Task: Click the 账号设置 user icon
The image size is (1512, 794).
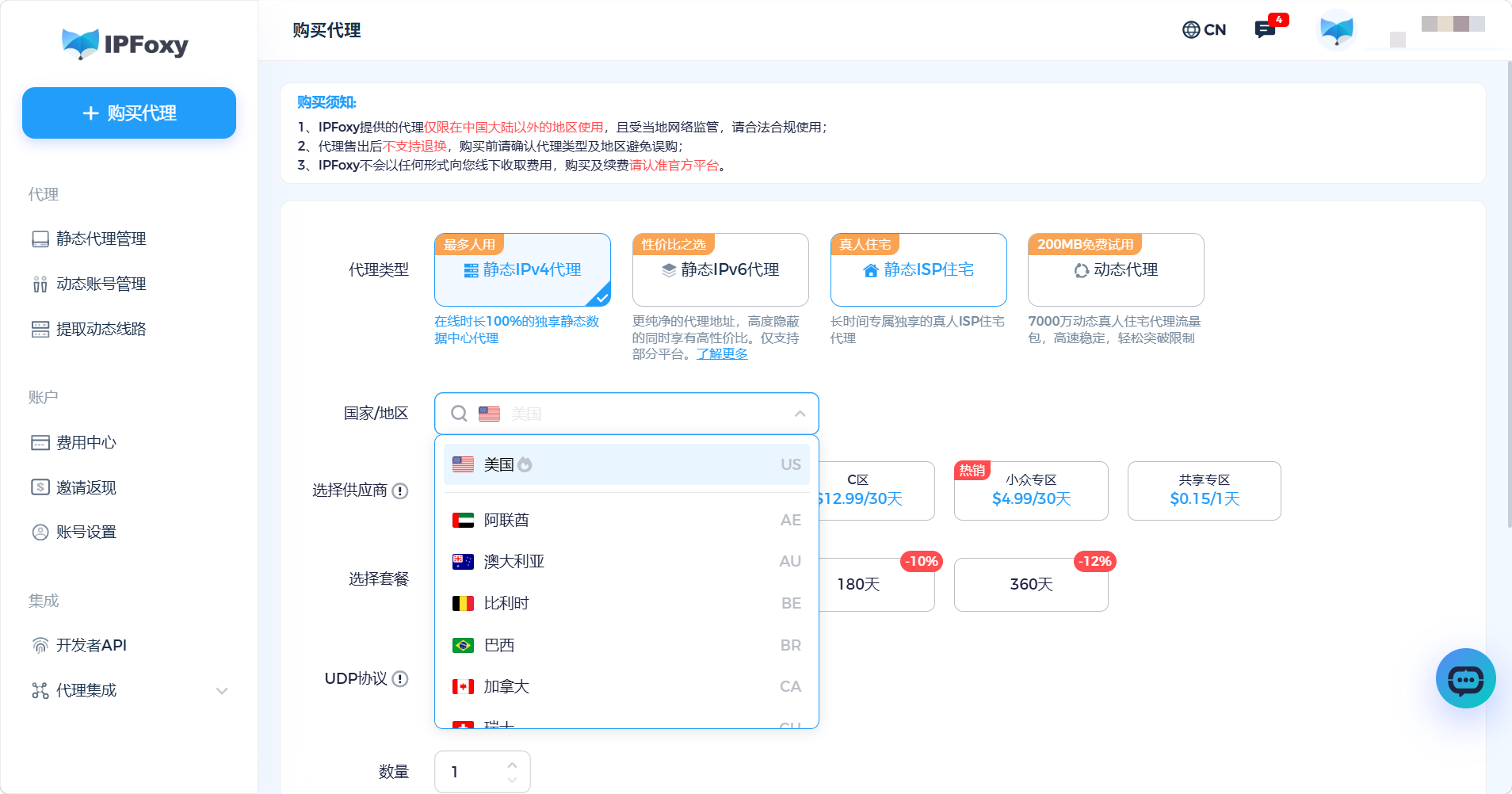Action: click(40, 533)
